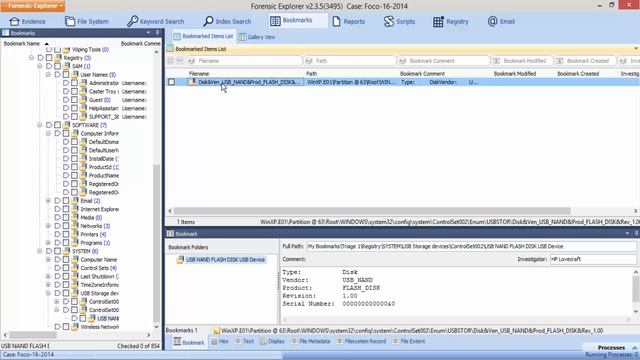Check the Email folder checkbox
Viewport: 640px width, 360px height.
[66, 201]
